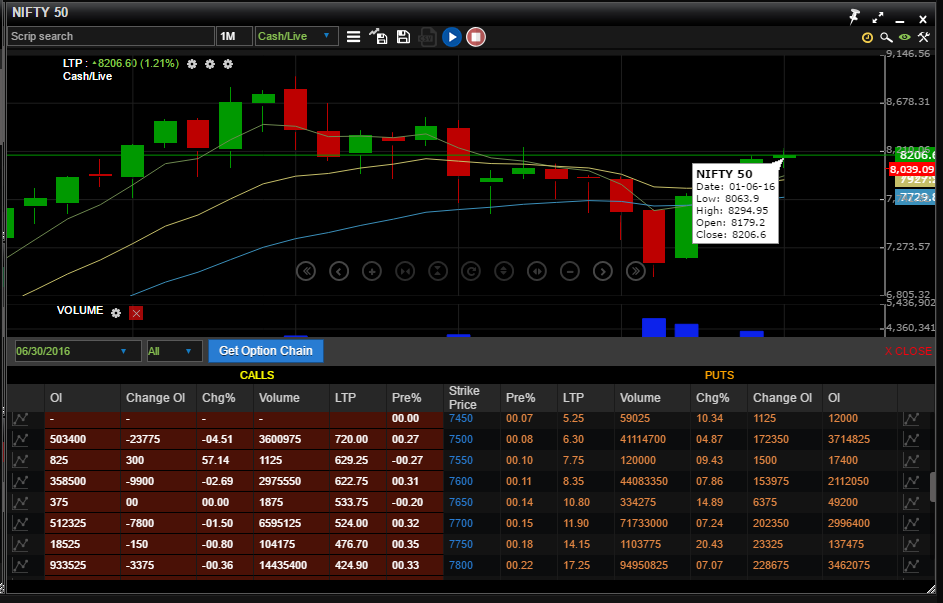
Task: Select strike price 7450
Action: tap(461, 418)
